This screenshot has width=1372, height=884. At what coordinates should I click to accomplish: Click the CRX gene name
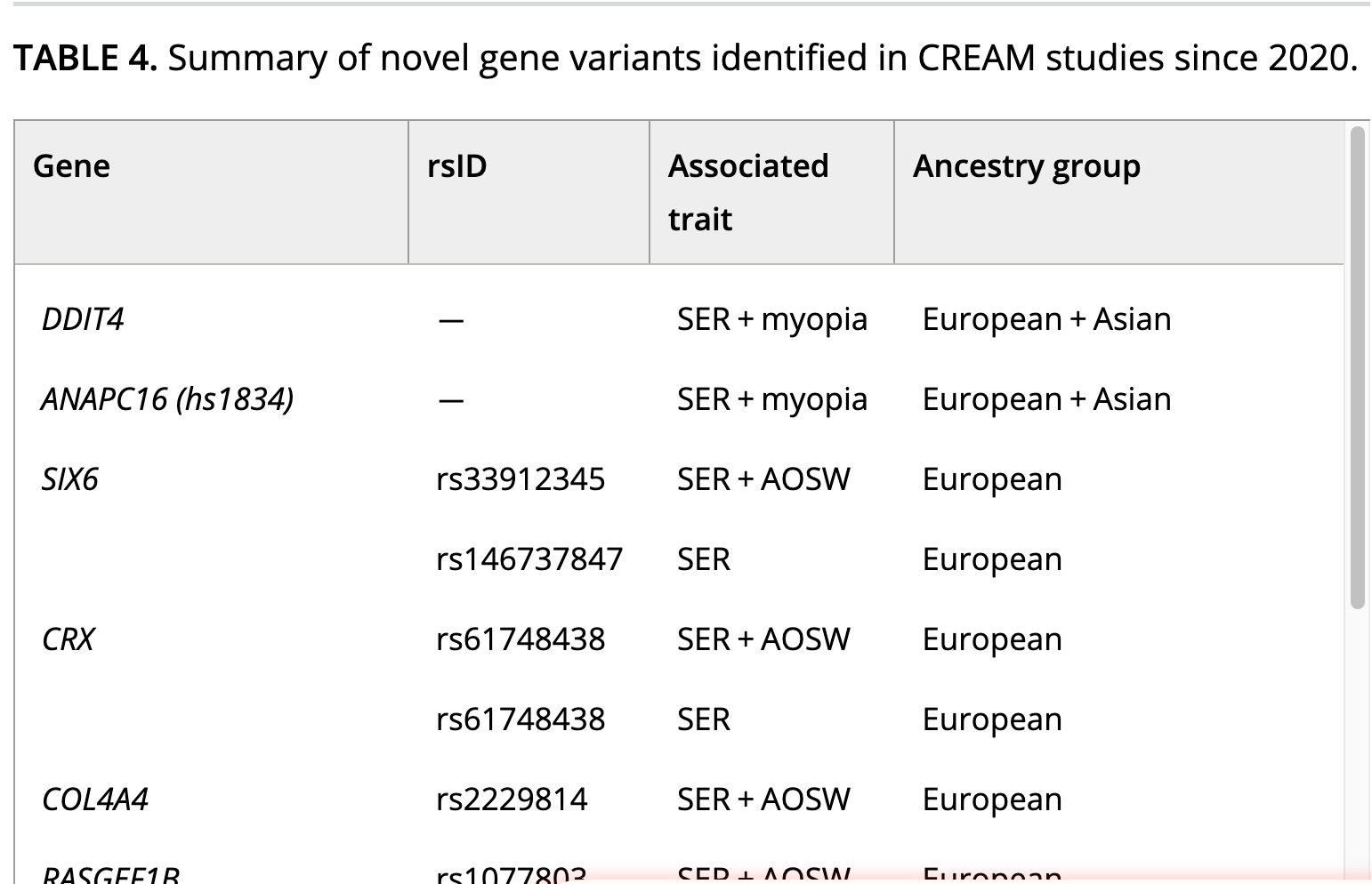click(x=68, y=639)
